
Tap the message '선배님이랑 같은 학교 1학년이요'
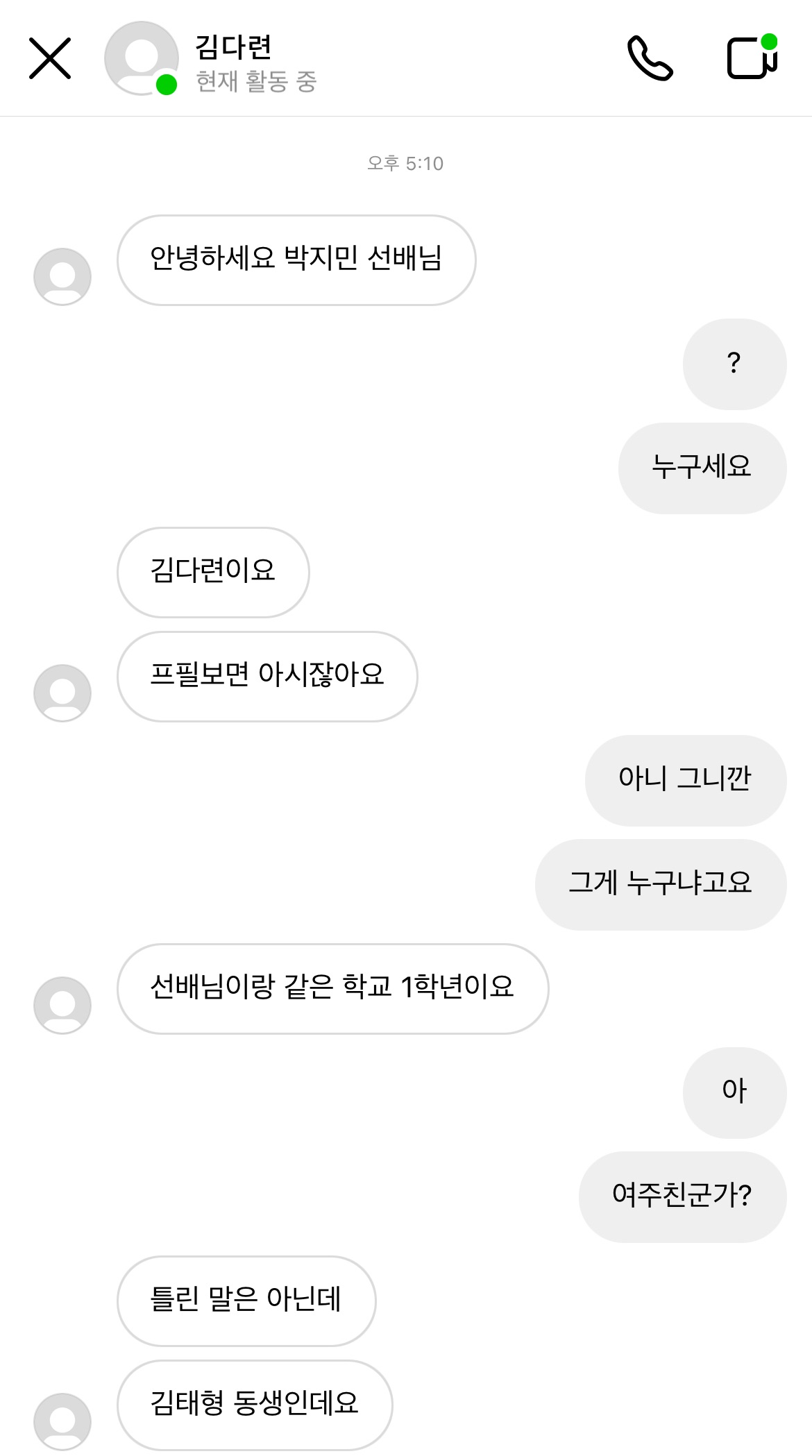(x=332, y=989)
